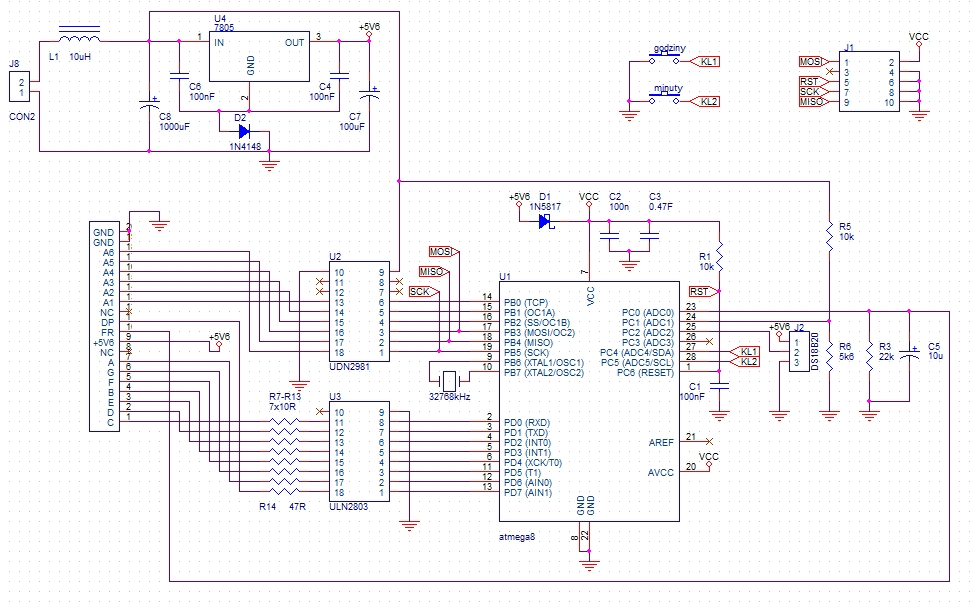This screenshot has height=611, width=970.
Task: Click the KL1 net tag beside godziny switch
Action: (x=705, y=61)
